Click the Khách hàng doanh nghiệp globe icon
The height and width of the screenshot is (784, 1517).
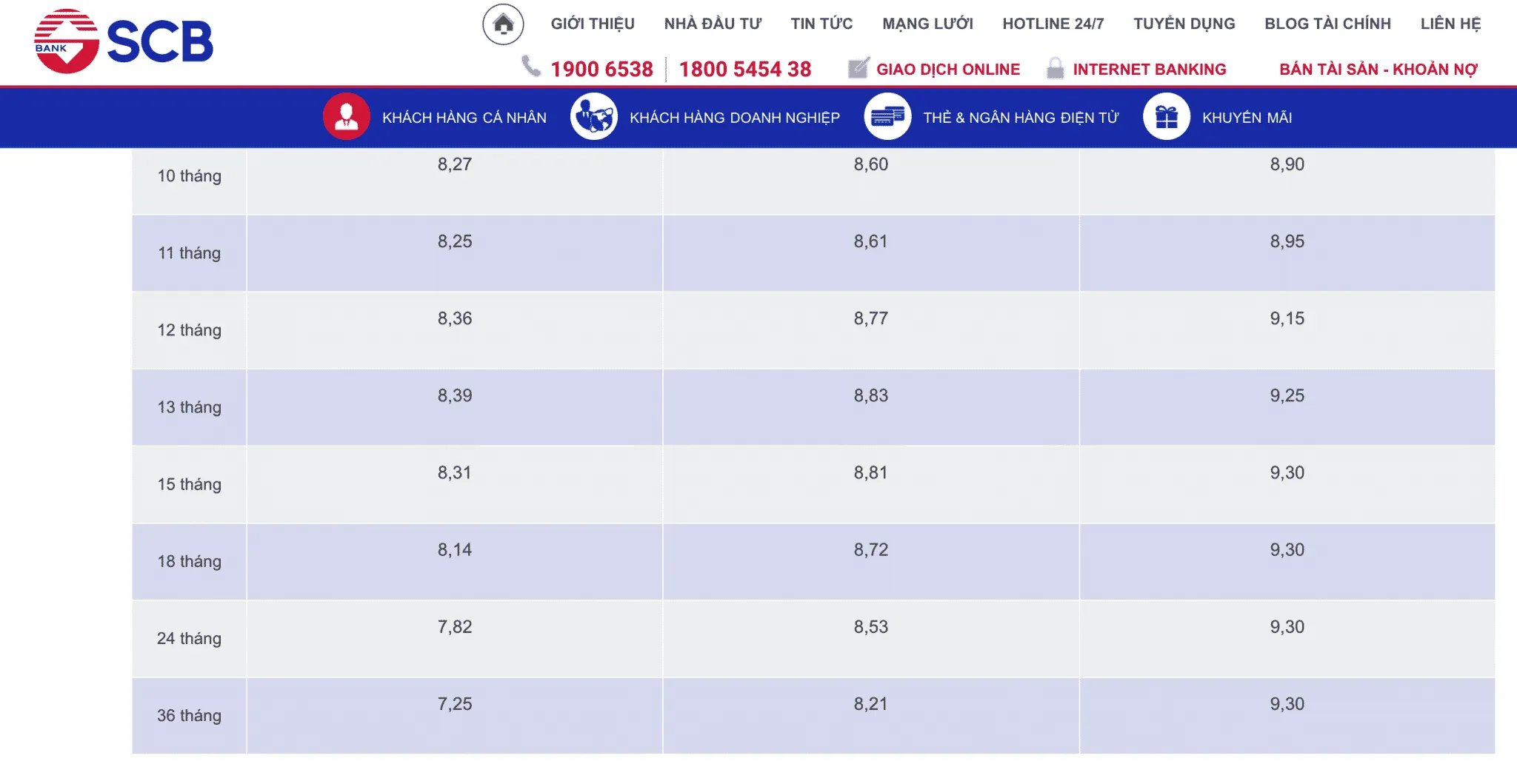click(593, 117)
